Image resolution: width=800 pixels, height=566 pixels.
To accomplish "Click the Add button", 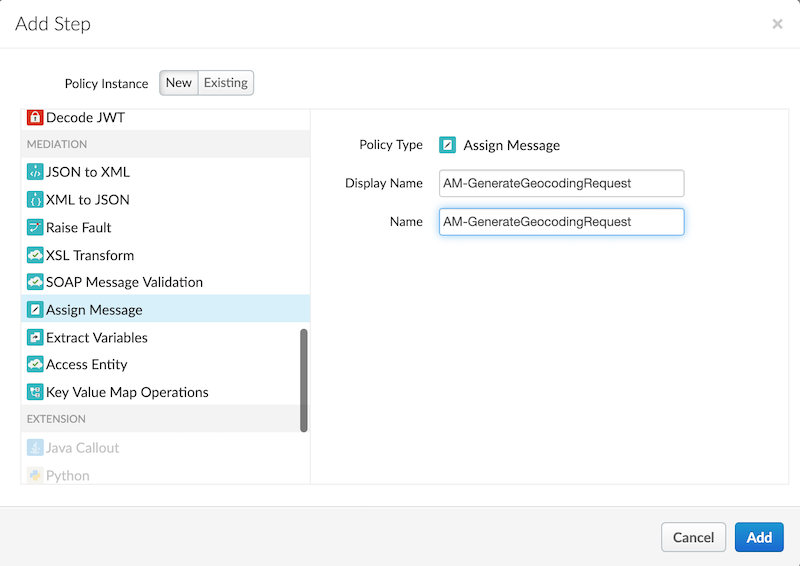I will click(x=759, y=537).
